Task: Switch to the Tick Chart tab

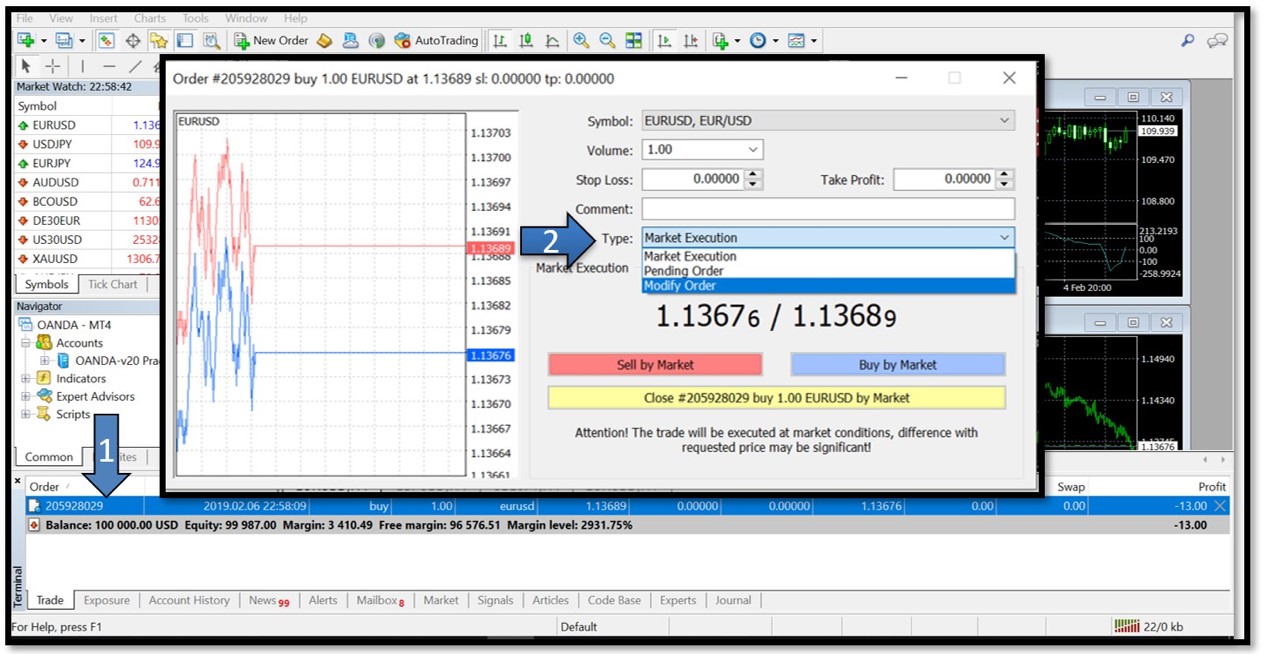Action: 112,284
